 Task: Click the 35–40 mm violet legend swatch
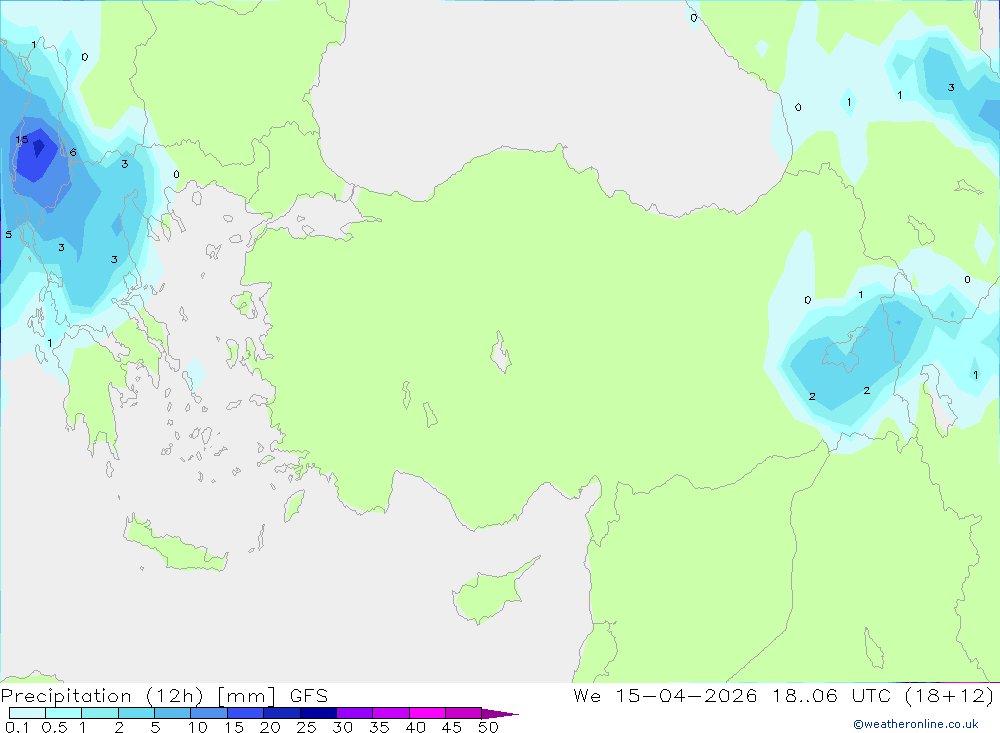(390, 713)
